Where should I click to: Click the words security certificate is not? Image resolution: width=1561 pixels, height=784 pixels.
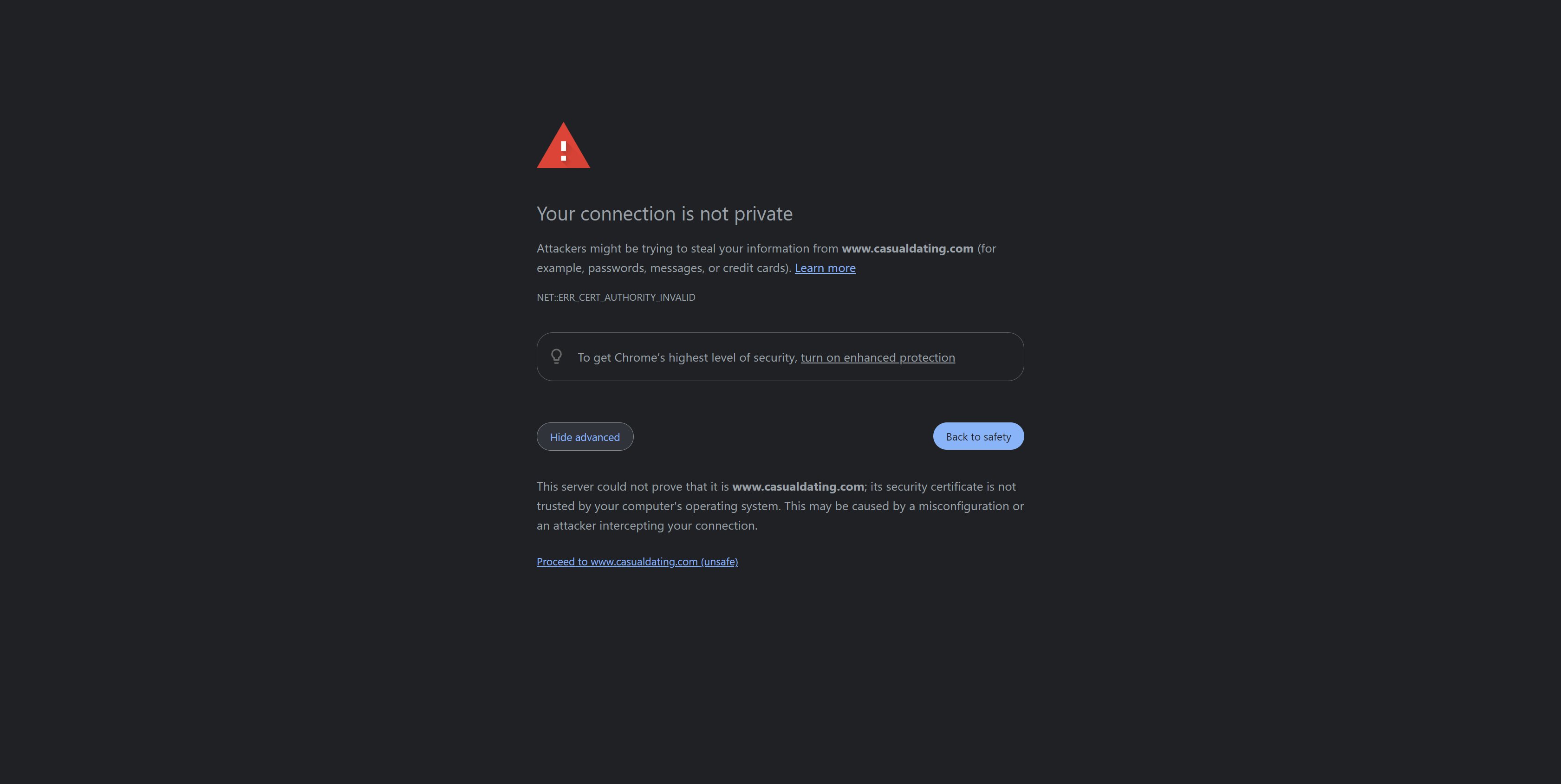pyautogui.click(x=951, y=486)
